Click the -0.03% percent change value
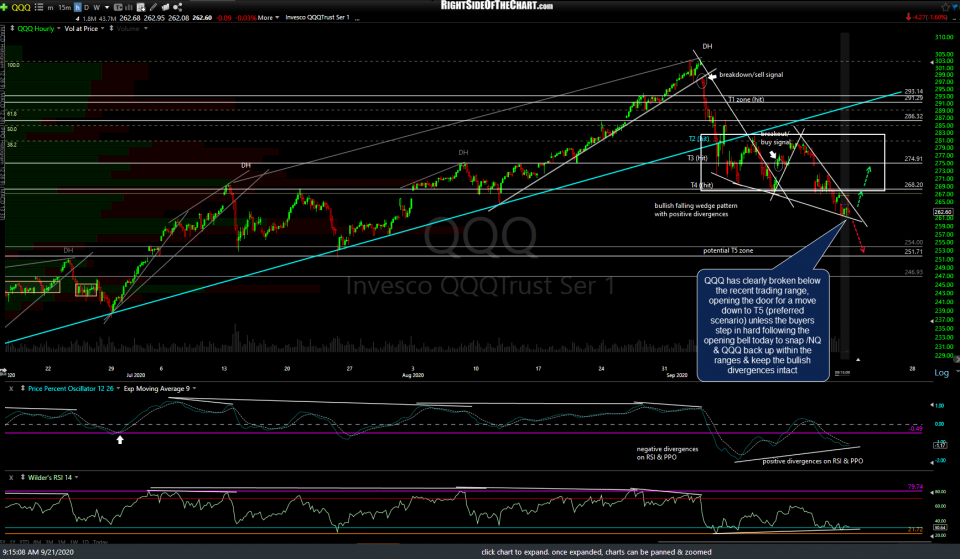960x559 pixels. pyautogui.click(x=246, y=18)
